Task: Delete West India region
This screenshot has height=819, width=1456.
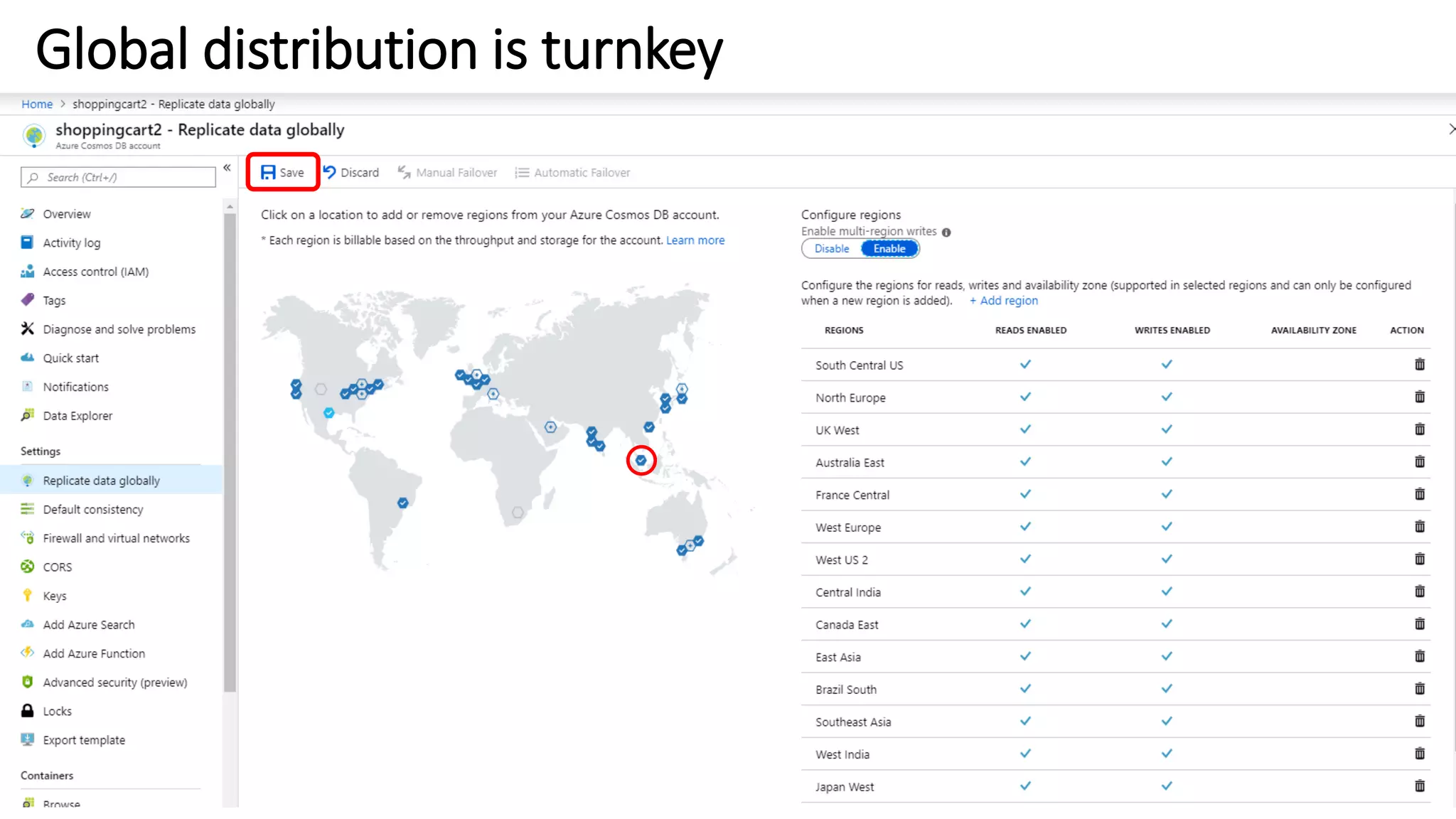Action: [1420, 754]
